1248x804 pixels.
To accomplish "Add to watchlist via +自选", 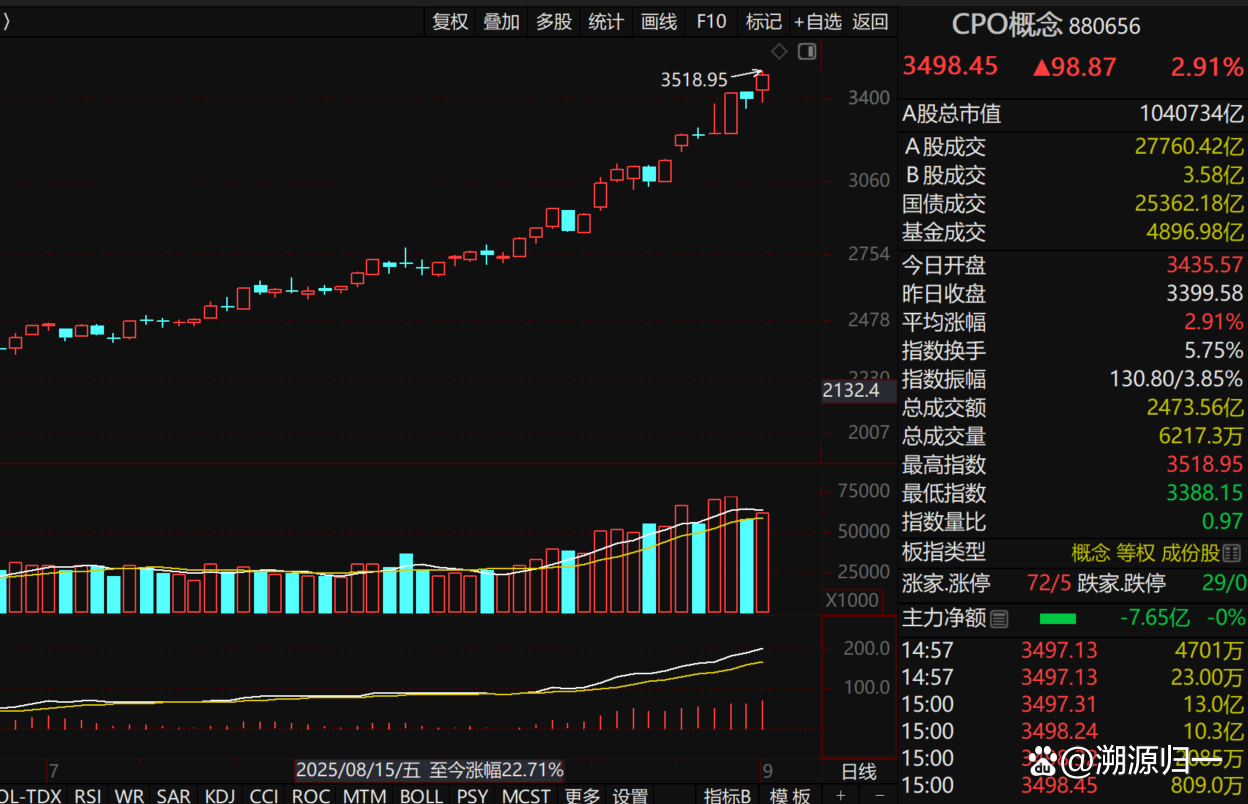I will pos(818,21).
